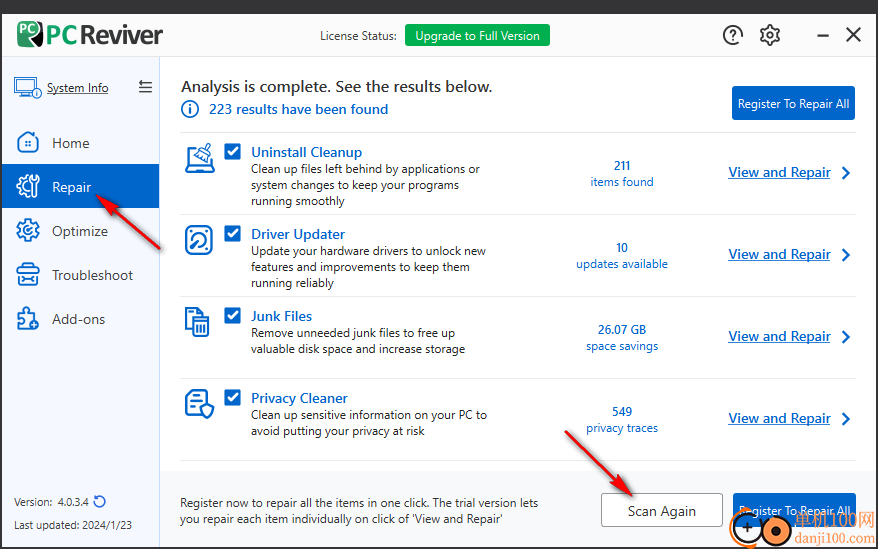The width and height of the screenshot is (878, 549).
Task: Click the Troubleshoot toolbox icon
Action: [x=27, y=275]
